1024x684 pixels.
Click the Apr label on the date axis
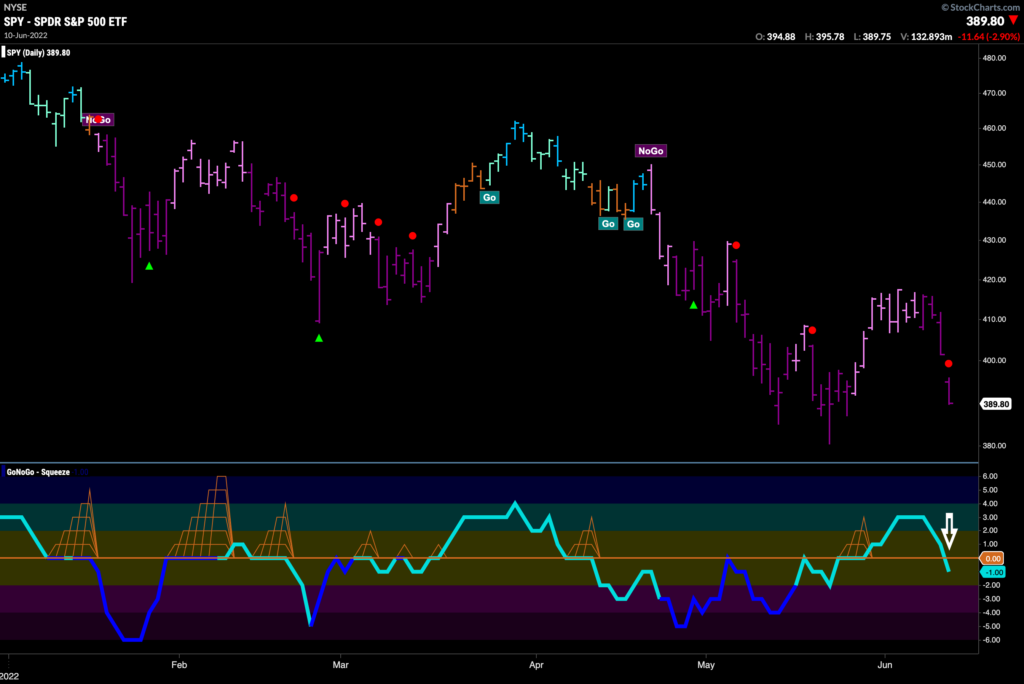coord(535,662)
